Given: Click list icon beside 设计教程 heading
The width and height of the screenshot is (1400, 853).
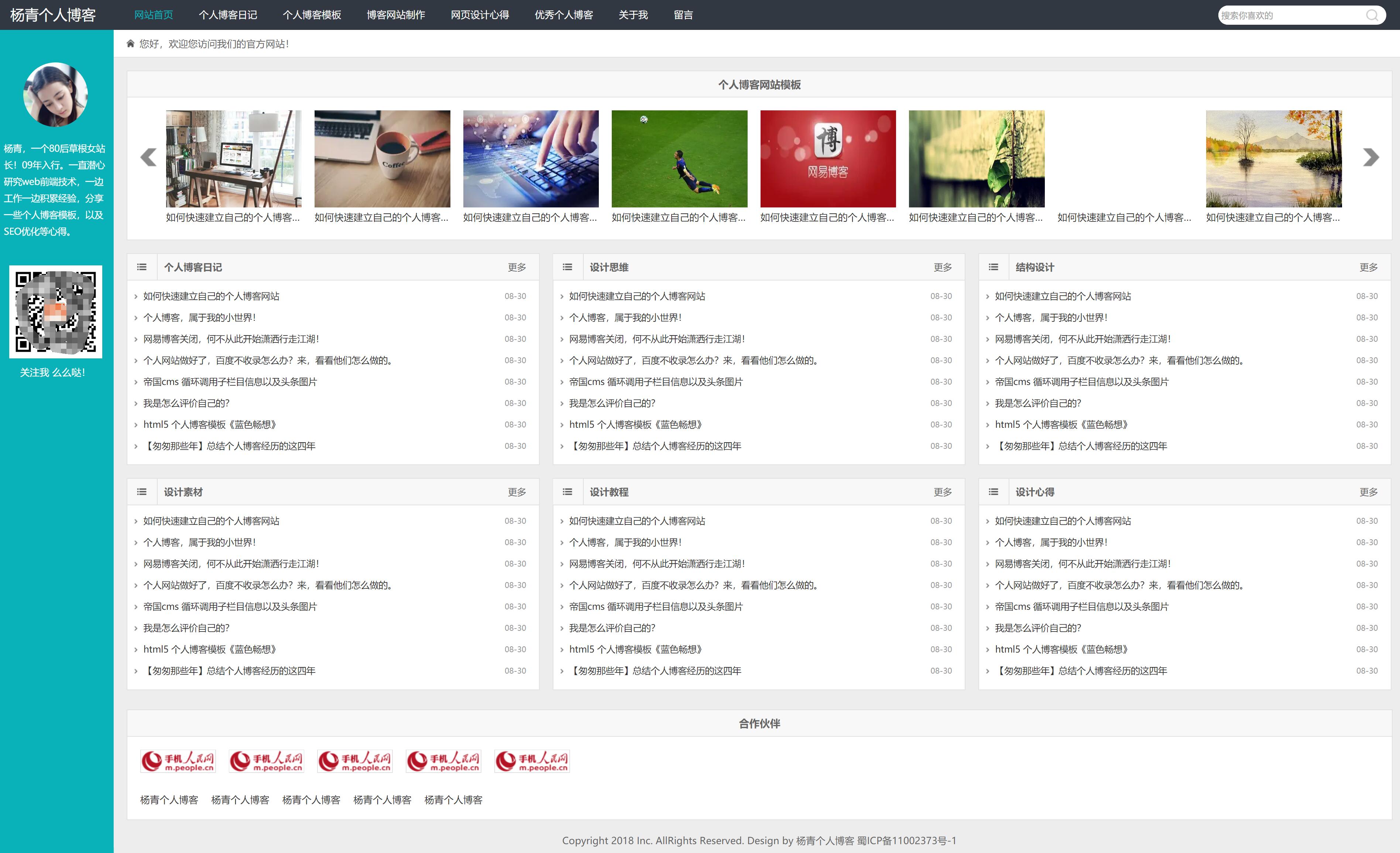Looking at the screenshot, I should (x=567, y=492).
